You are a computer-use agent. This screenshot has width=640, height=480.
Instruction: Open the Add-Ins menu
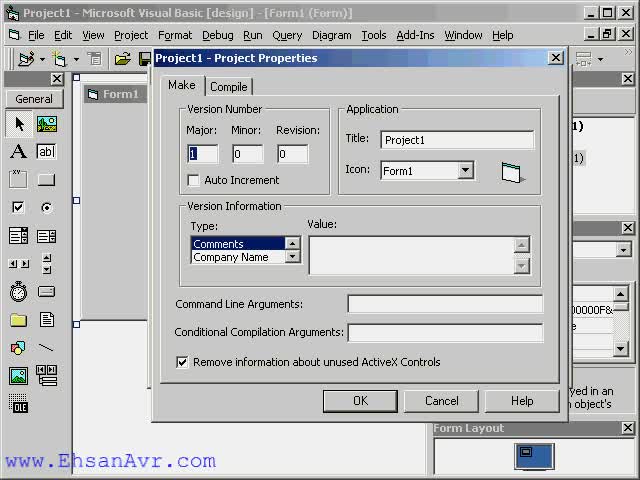pyautogui.click(x=415, y=36)
